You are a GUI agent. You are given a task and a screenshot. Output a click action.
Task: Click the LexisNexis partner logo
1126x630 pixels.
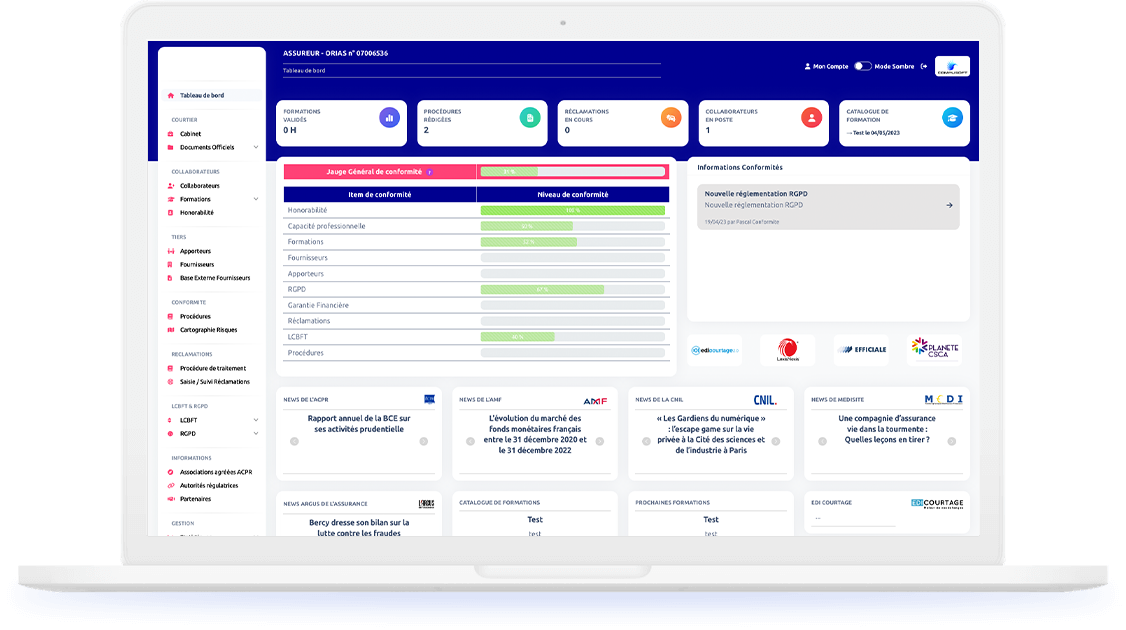(x=788, y=349)
